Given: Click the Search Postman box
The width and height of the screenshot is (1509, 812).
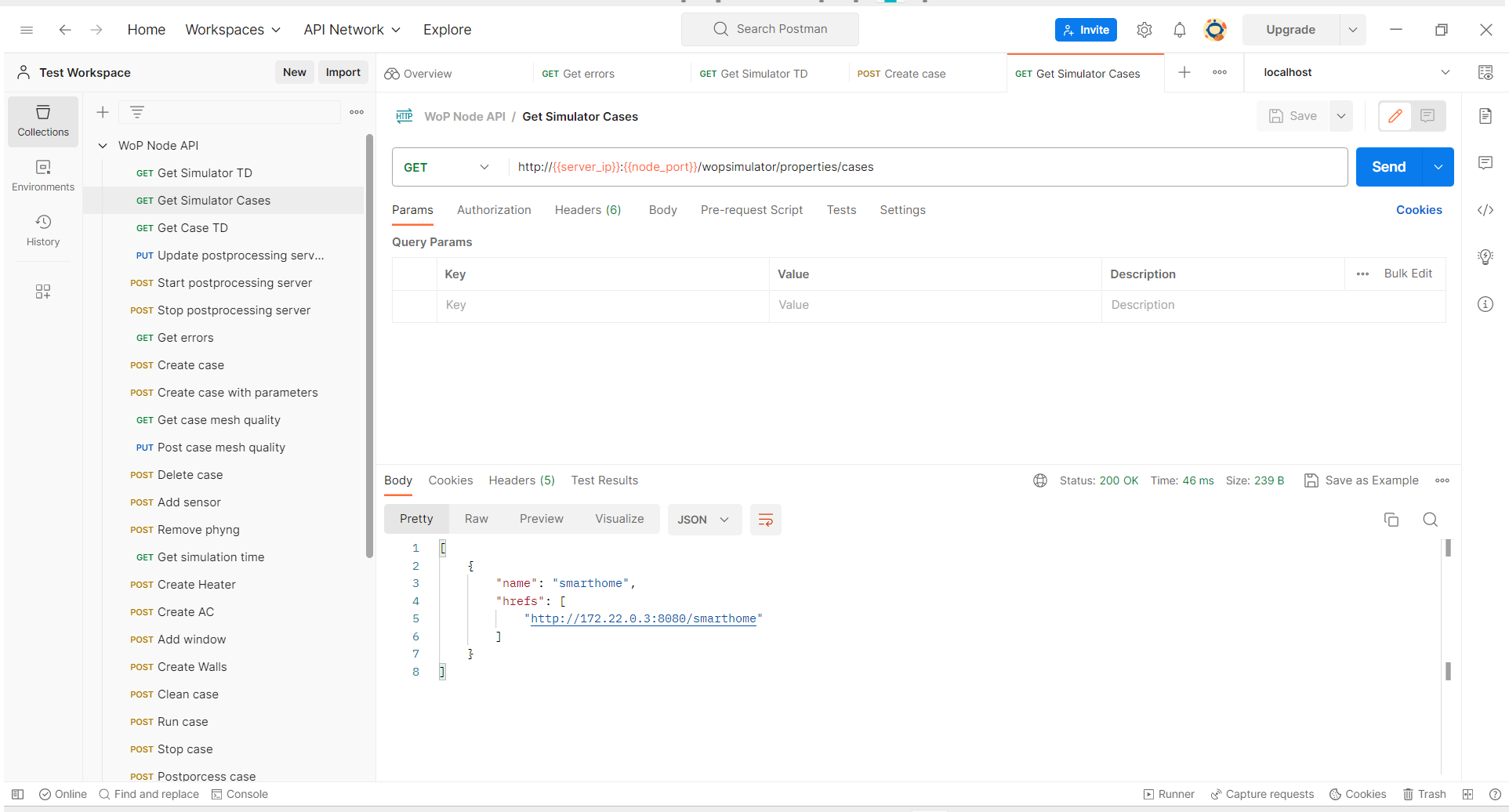Looking at the screenshot, I should [770, 30].
